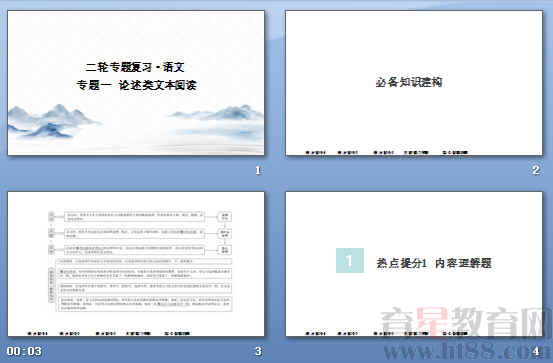Click the top flowchart box on slide 3
The width and height of the screenshot is (553, 363).
[134, 217]
